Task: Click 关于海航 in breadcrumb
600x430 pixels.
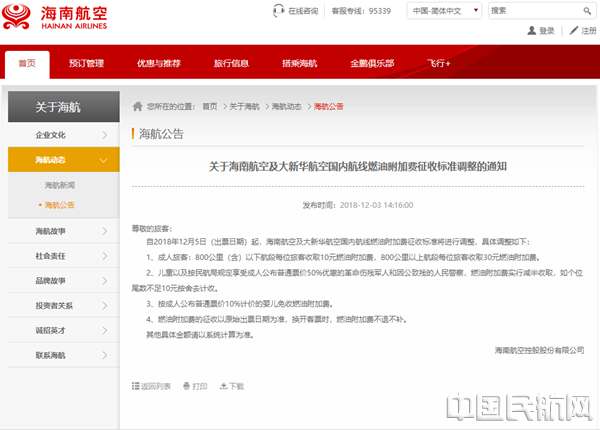Action: [245, 106]
